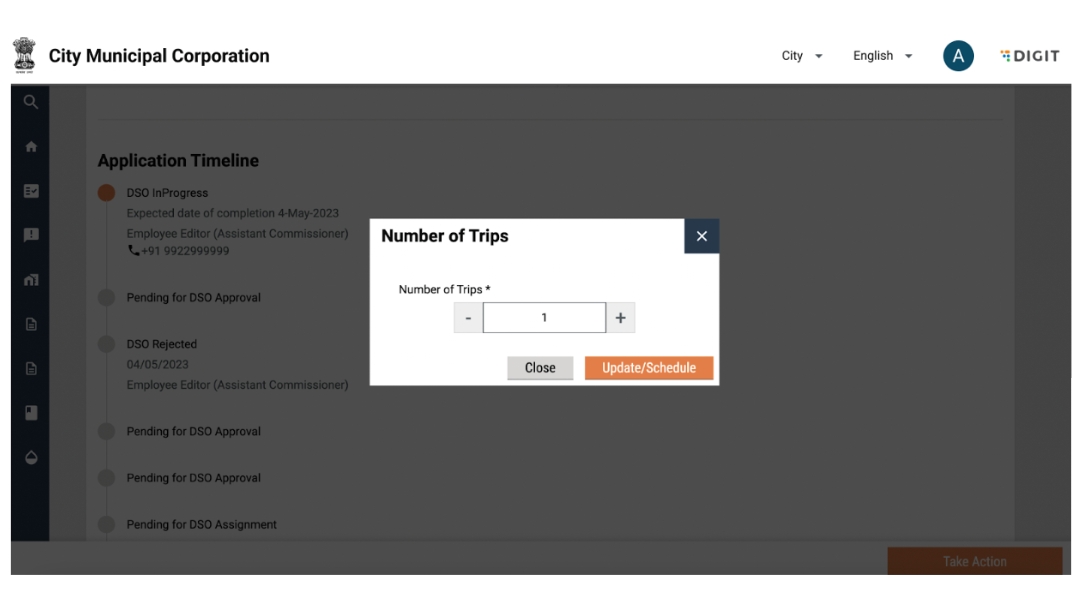Click the user avatar 'A' icon
1081x591 pixels.
coord(957,56)
